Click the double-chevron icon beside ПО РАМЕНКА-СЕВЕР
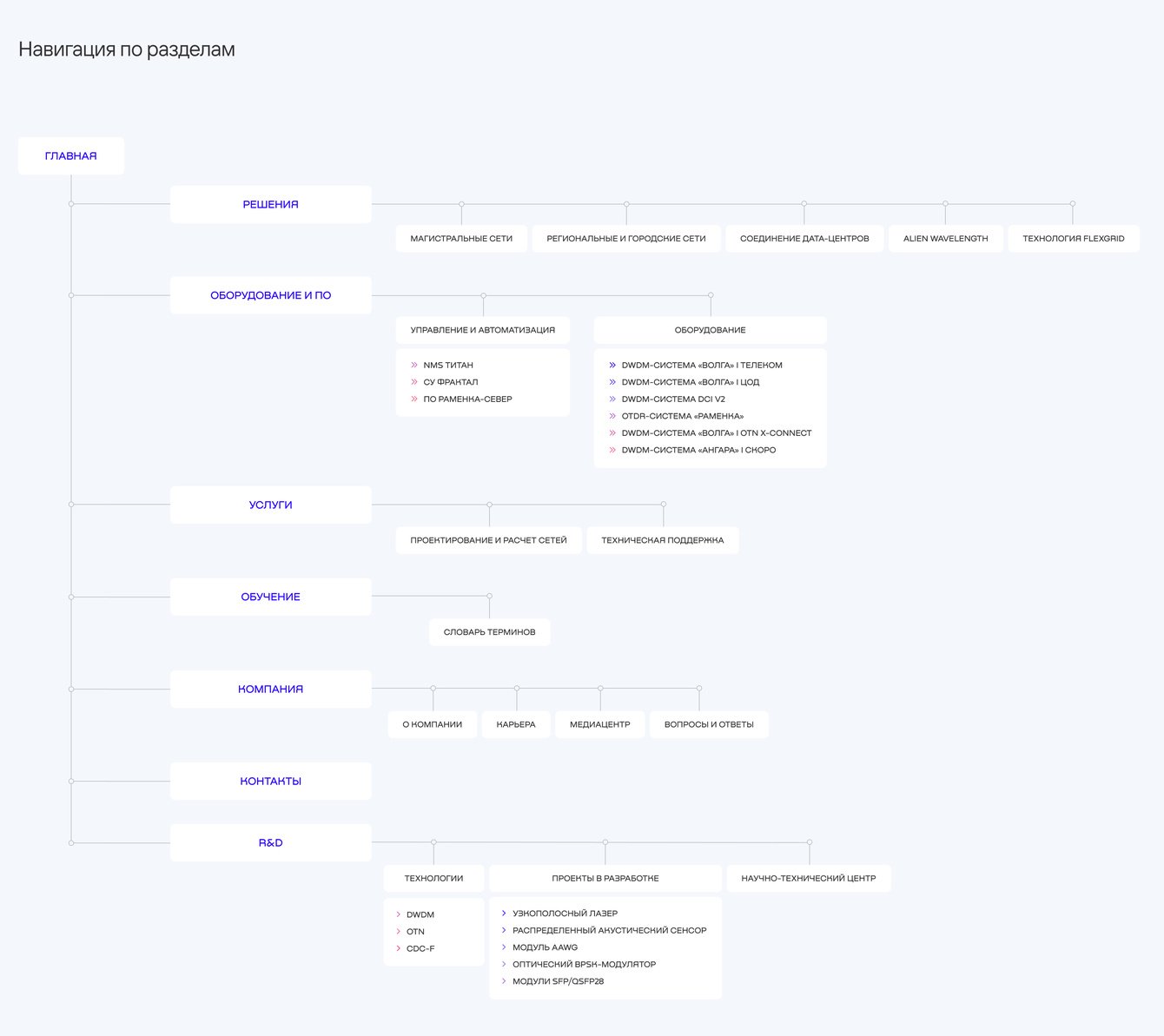This screenshot has height=1036, width=1164. (x=414, y=399)
